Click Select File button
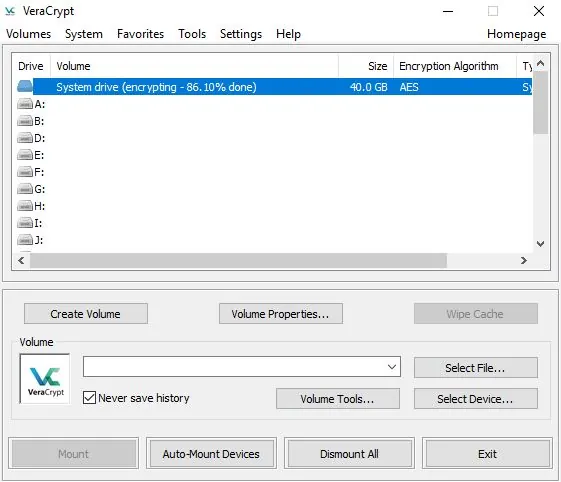The height and width of the screenshot is (482, 561). [475, 367]
